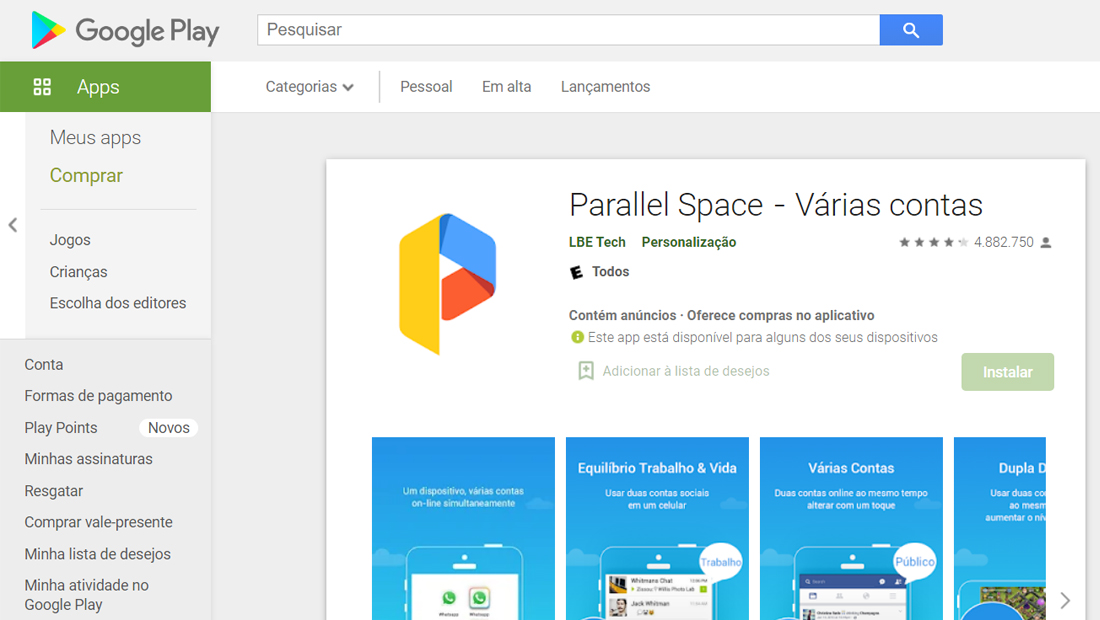Click the Instalar button
The width and height of the screenshot is (1100, 620).
(x=1007, y=372)
